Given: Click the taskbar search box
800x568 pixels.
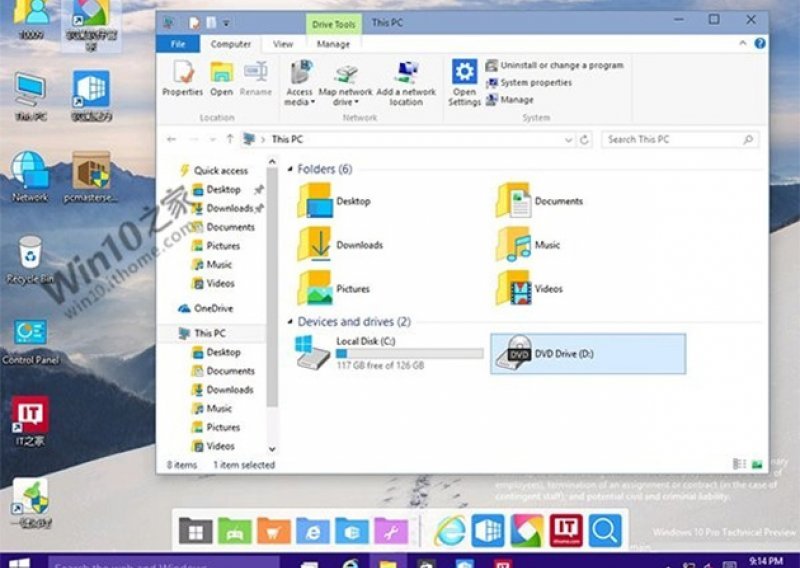Looking at the screenshot, I should click(164, 563).
